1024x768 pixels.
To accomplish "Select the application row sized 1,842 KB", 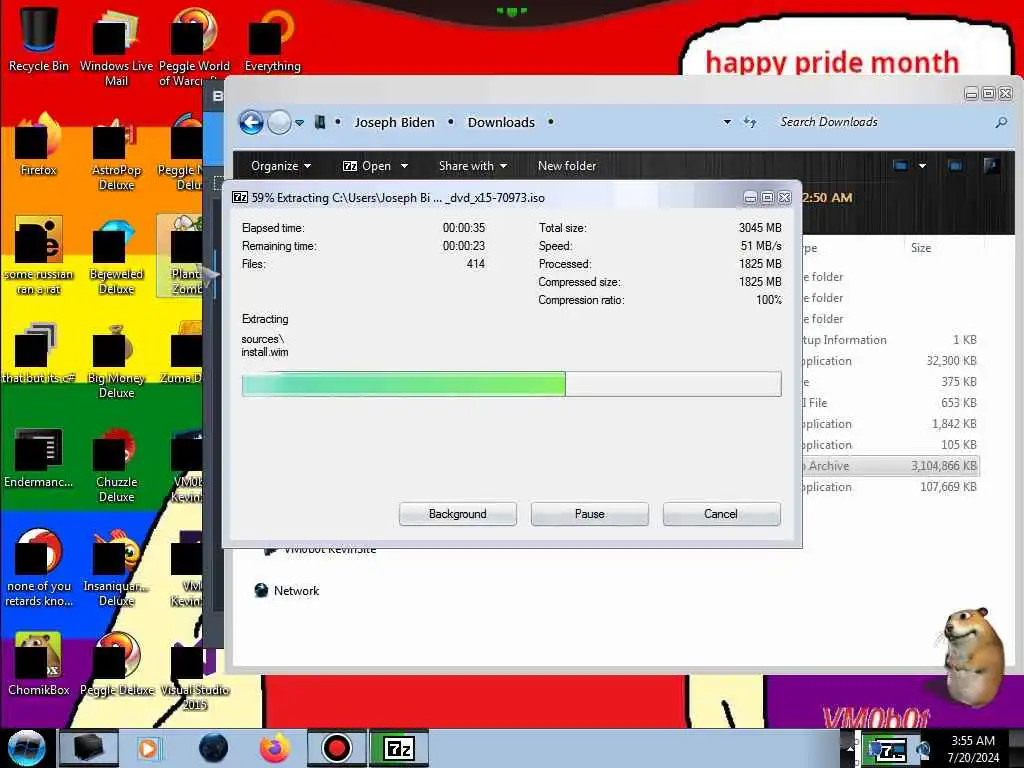I will 891,424.
